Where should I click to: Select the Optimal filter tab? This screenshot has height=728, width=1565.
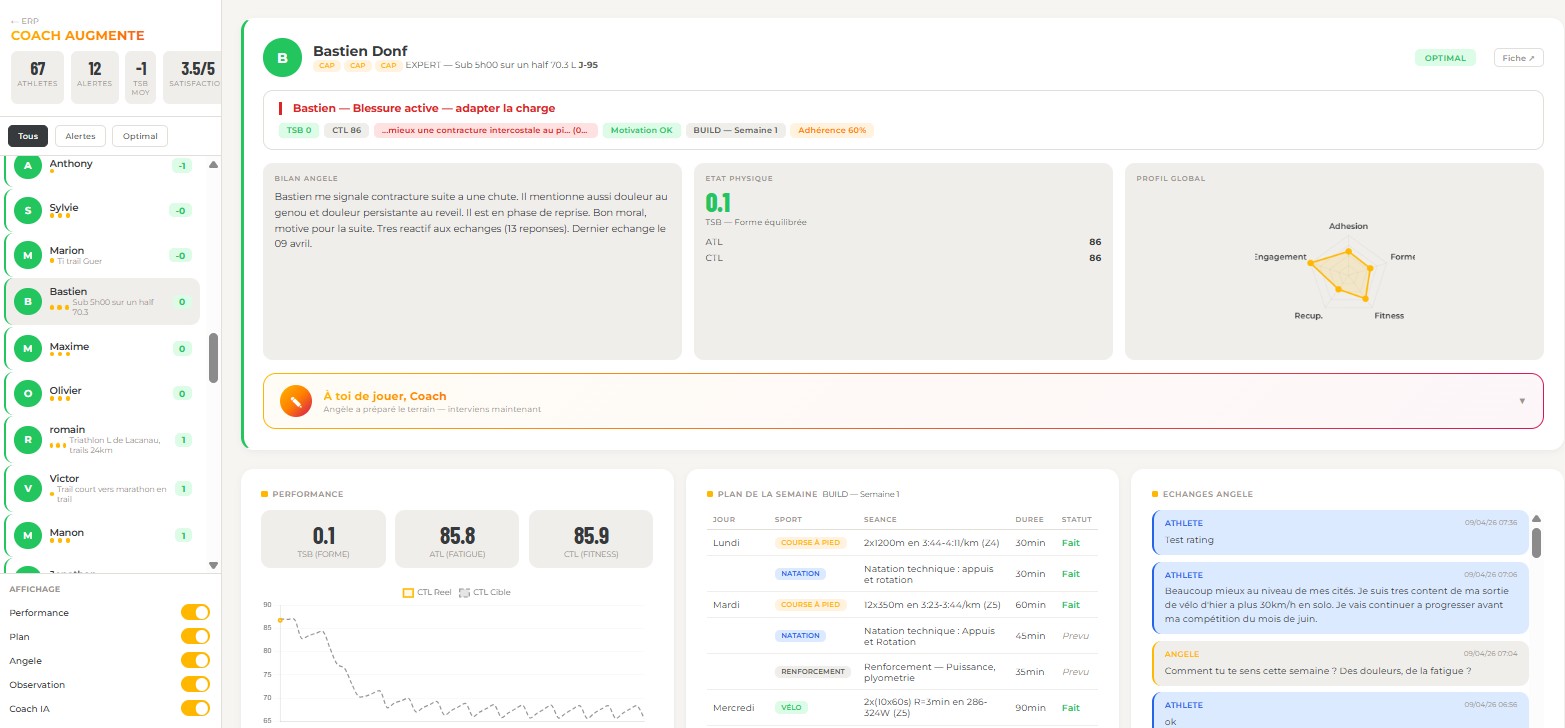click(138, 136)
